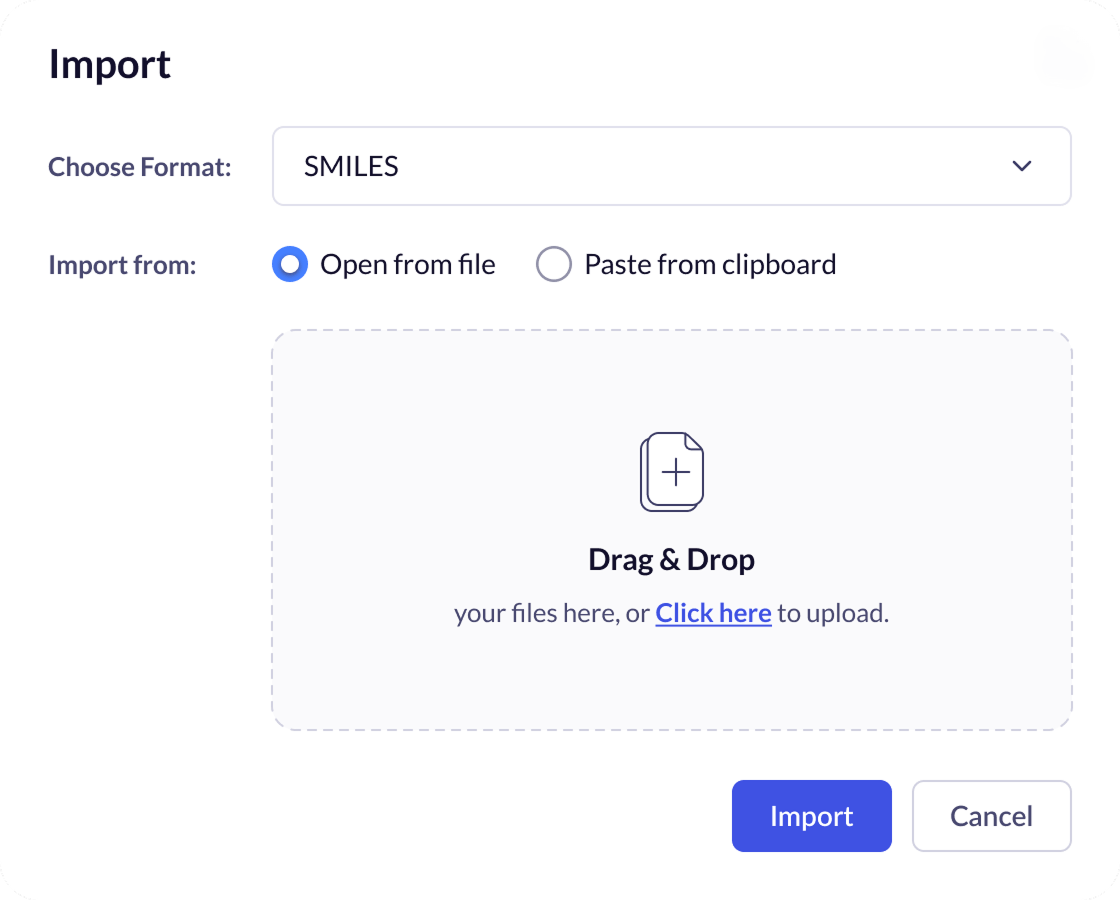This screenshot has width=1120, height=900.
Task: Open the Choose Format dropdown showing SMILES
Action: (x=670, y=166)
